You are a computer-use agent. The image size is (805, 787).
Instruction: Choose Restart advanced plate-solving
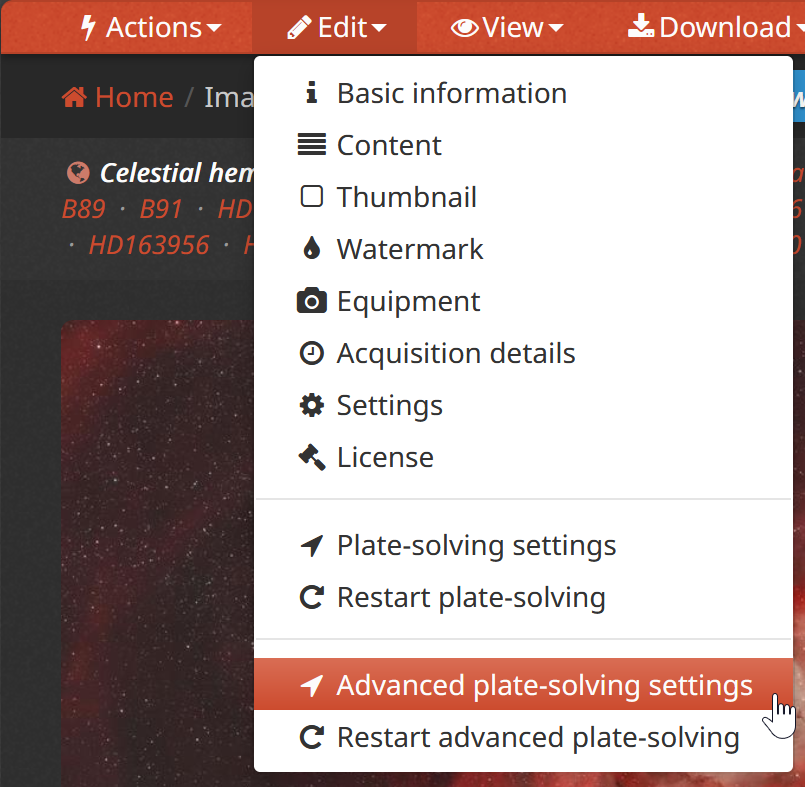523,737
